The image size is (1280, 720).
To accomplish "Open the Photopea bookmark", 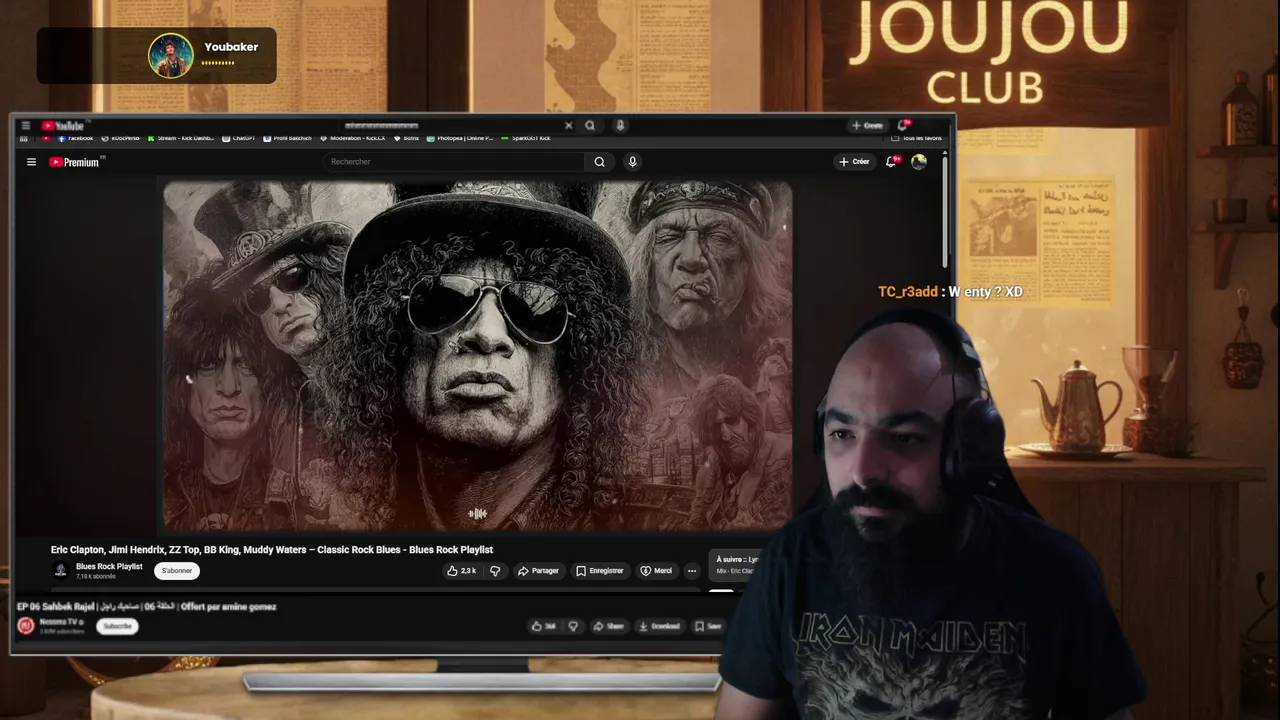I will tap(460, 138).
